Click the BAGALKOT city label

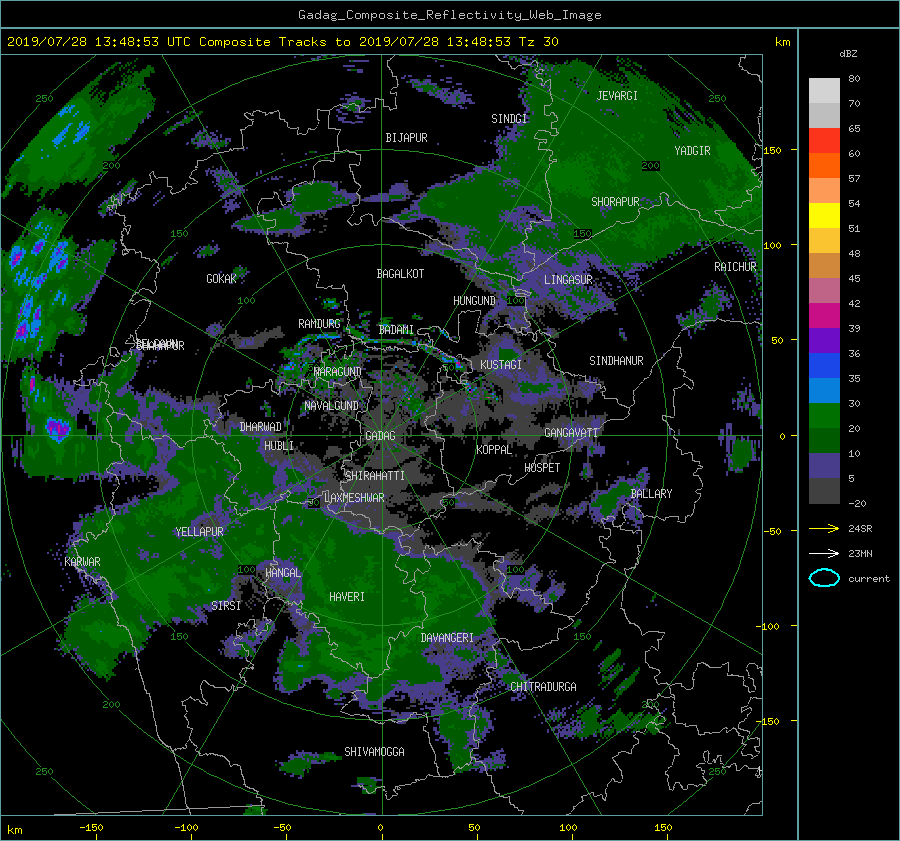[400, 274]
